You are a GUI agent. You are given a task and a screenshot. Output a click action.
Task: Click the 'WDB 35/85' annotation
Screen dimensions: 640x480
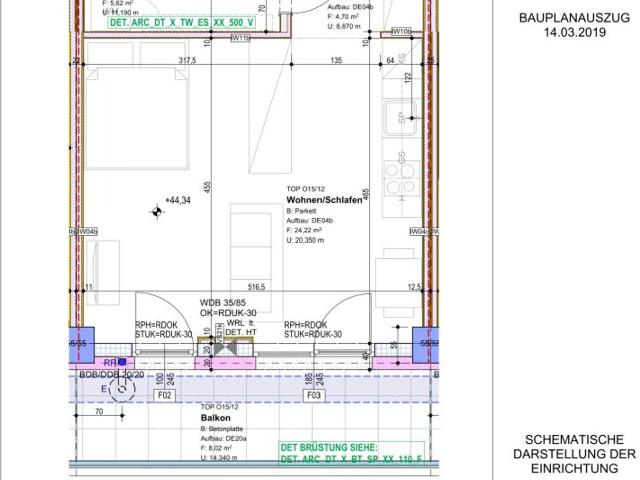pyautogui.click(x=223, y=303)
